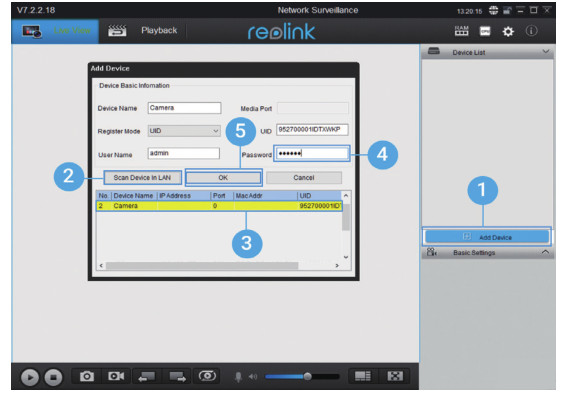Click the stop button in bottom toolbar

point(53,377)
